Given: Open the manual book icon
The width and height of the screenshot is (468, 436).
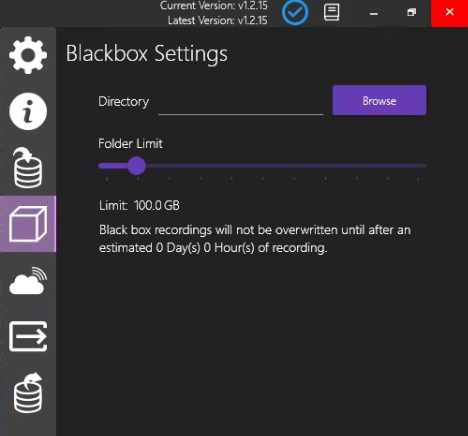Looking at the screenshot, I should point(332,13).
